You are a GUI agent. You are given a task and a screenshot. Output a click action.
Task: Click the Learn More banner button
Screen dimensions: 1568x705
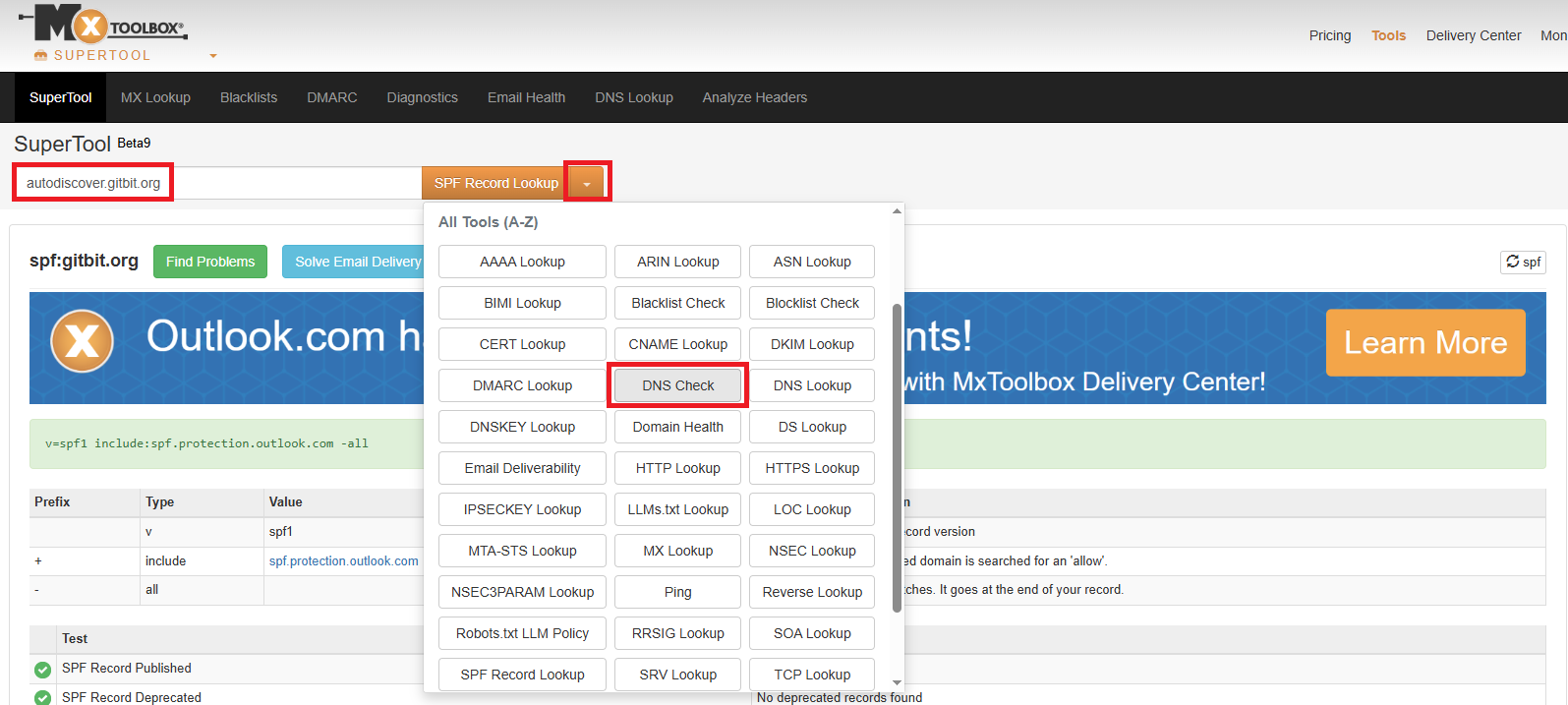point(1425,342)
